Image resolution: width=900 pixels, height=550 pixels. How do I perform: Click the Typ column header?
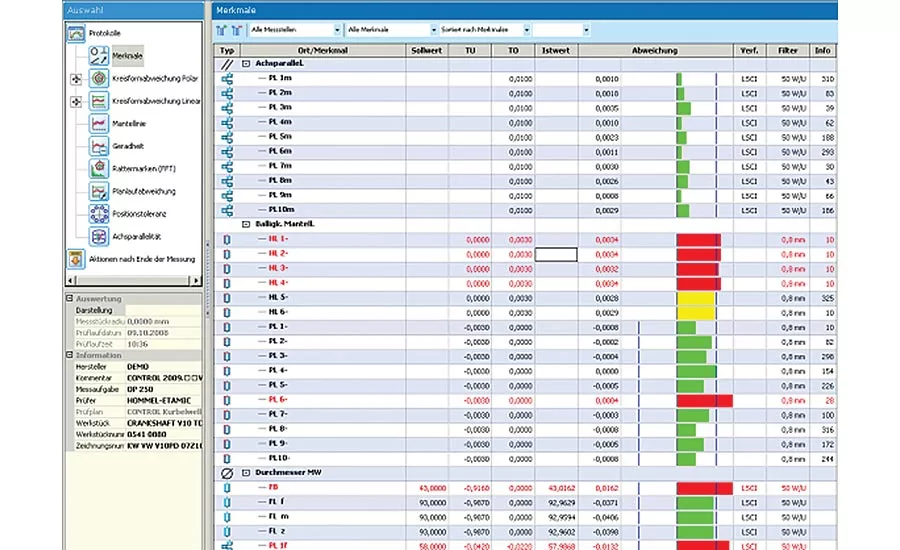[x=227, y=51]
